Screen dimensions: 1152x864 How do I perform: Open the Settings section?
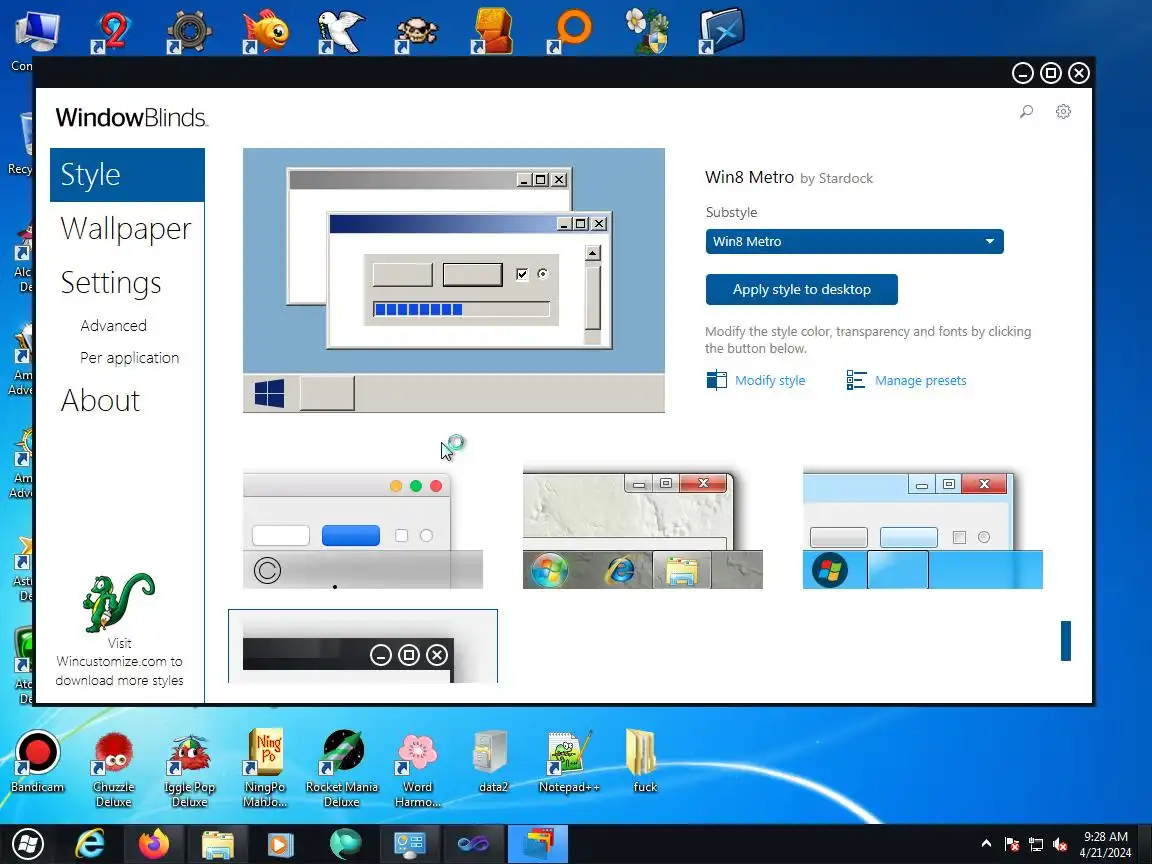point(111,283)
